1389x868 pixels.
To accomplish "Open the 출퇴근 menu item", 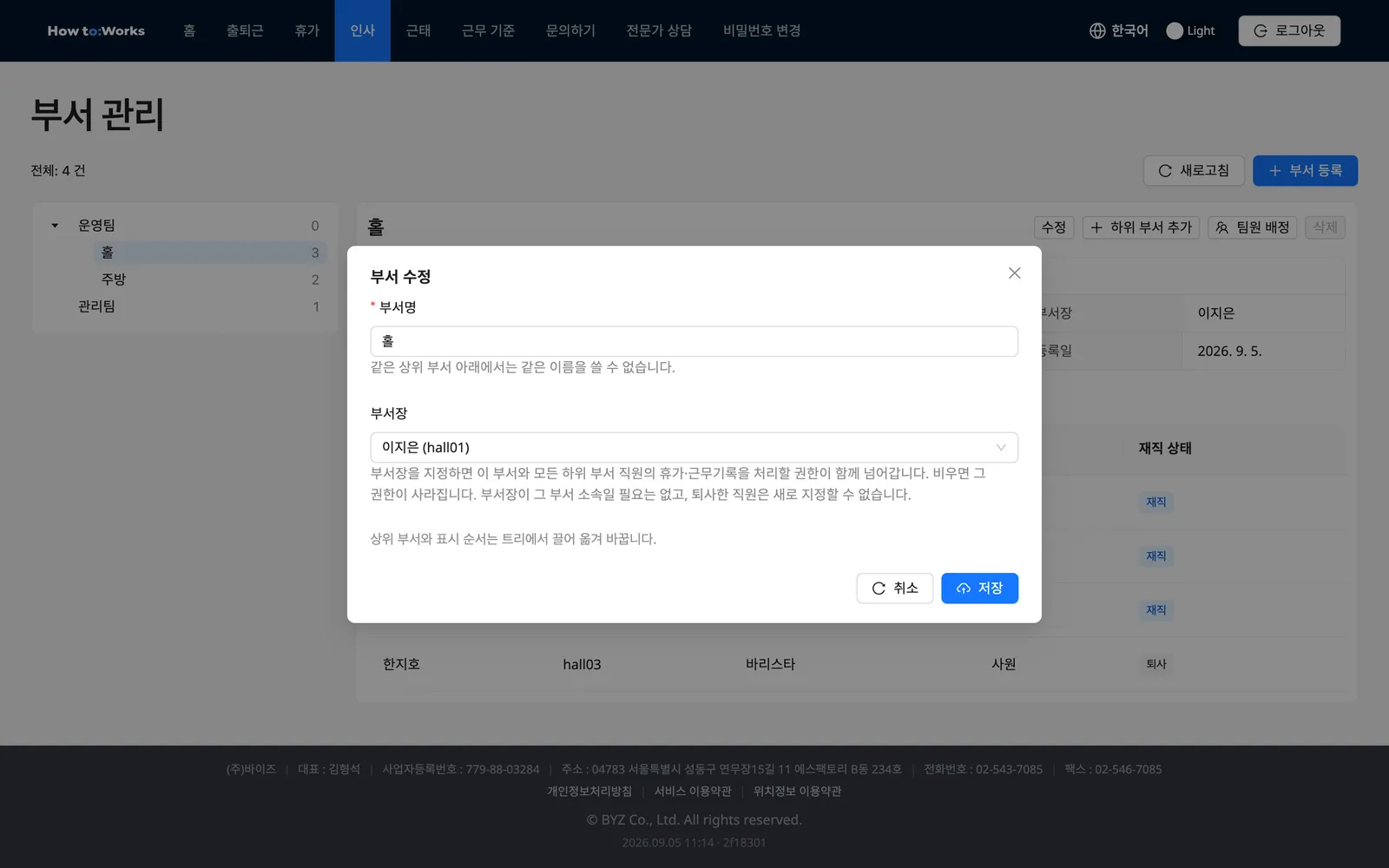I will pyautogui.click(x=245, y=30).
